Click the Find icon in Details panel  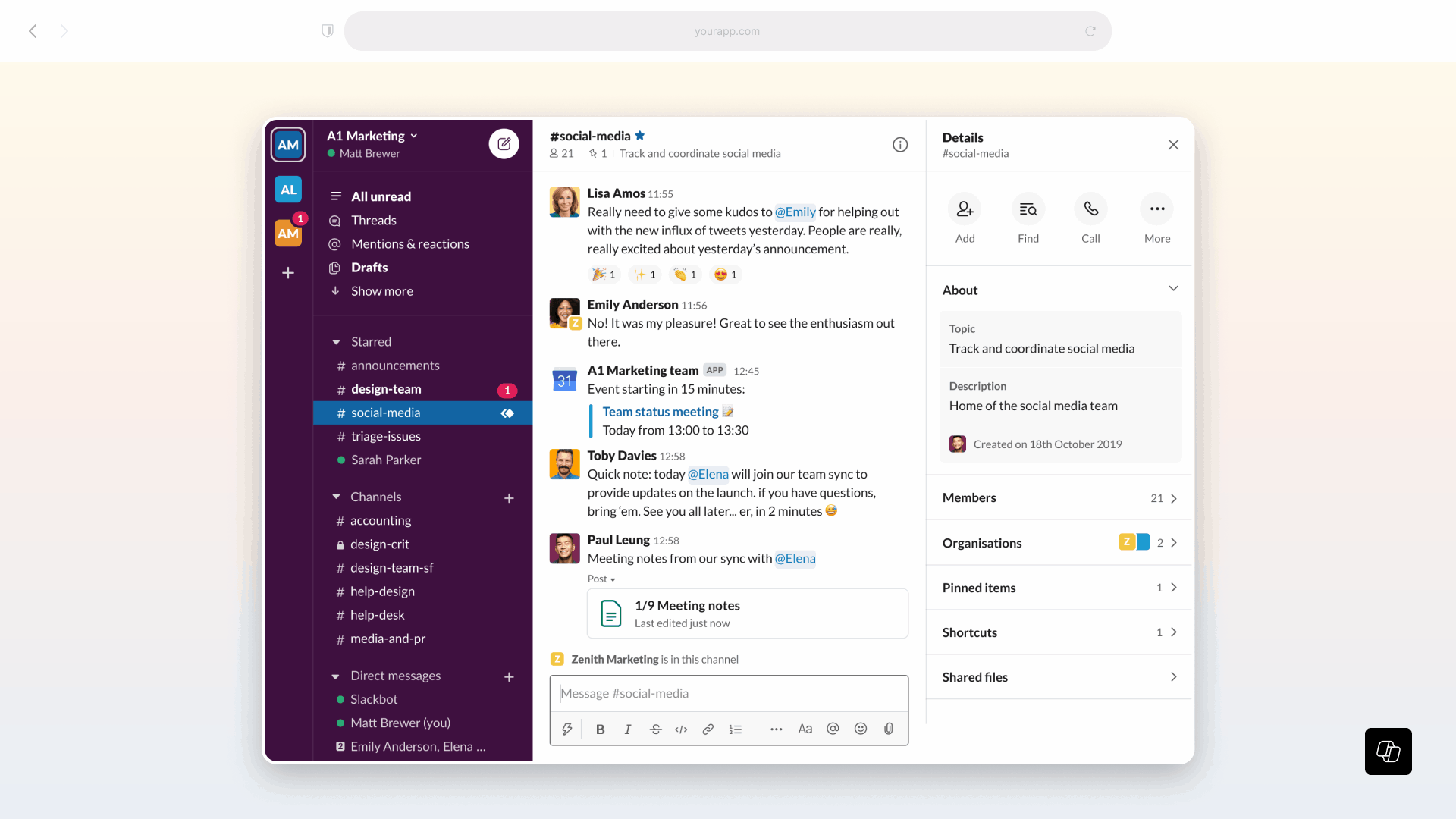coord(1028,209)
